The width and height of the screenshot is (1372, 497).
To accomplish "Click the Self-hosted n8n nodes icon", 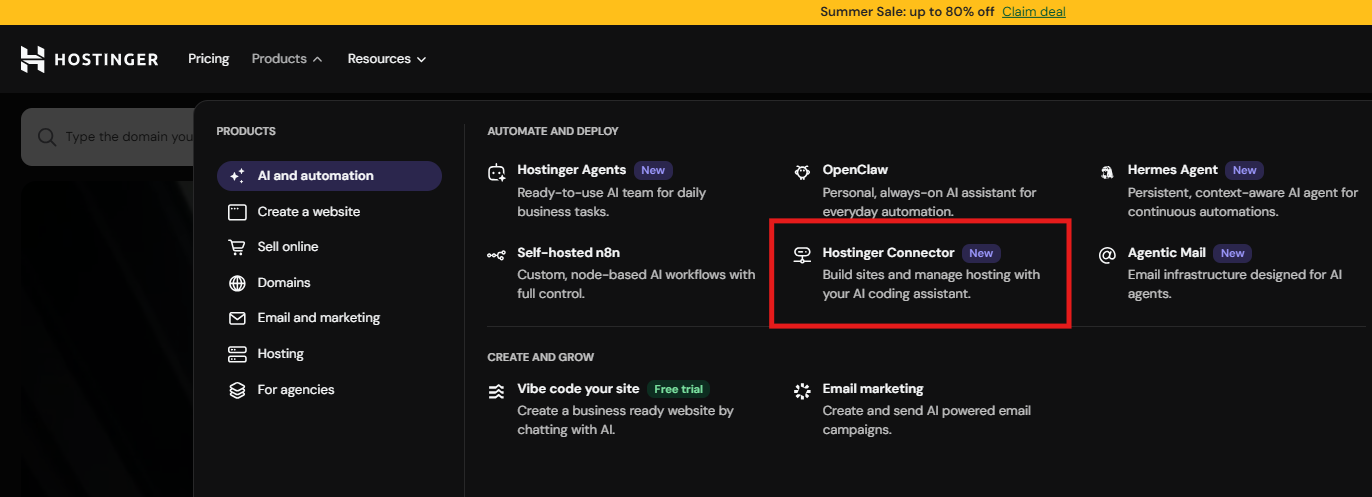I will (497, 255).
